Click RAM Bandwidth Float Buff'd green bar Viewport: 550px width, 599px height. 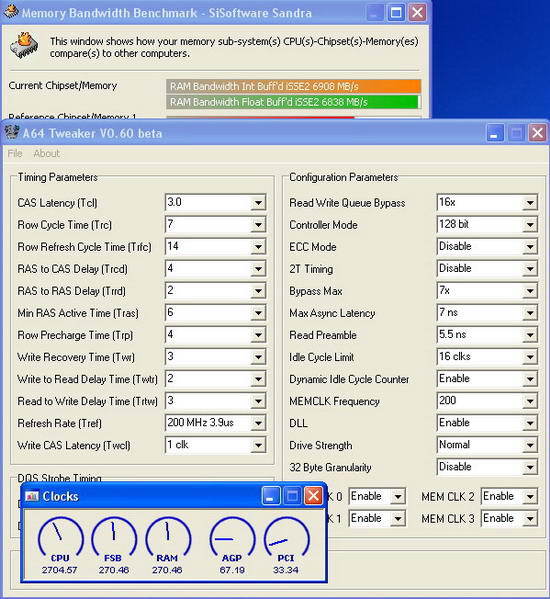point(293,102)
